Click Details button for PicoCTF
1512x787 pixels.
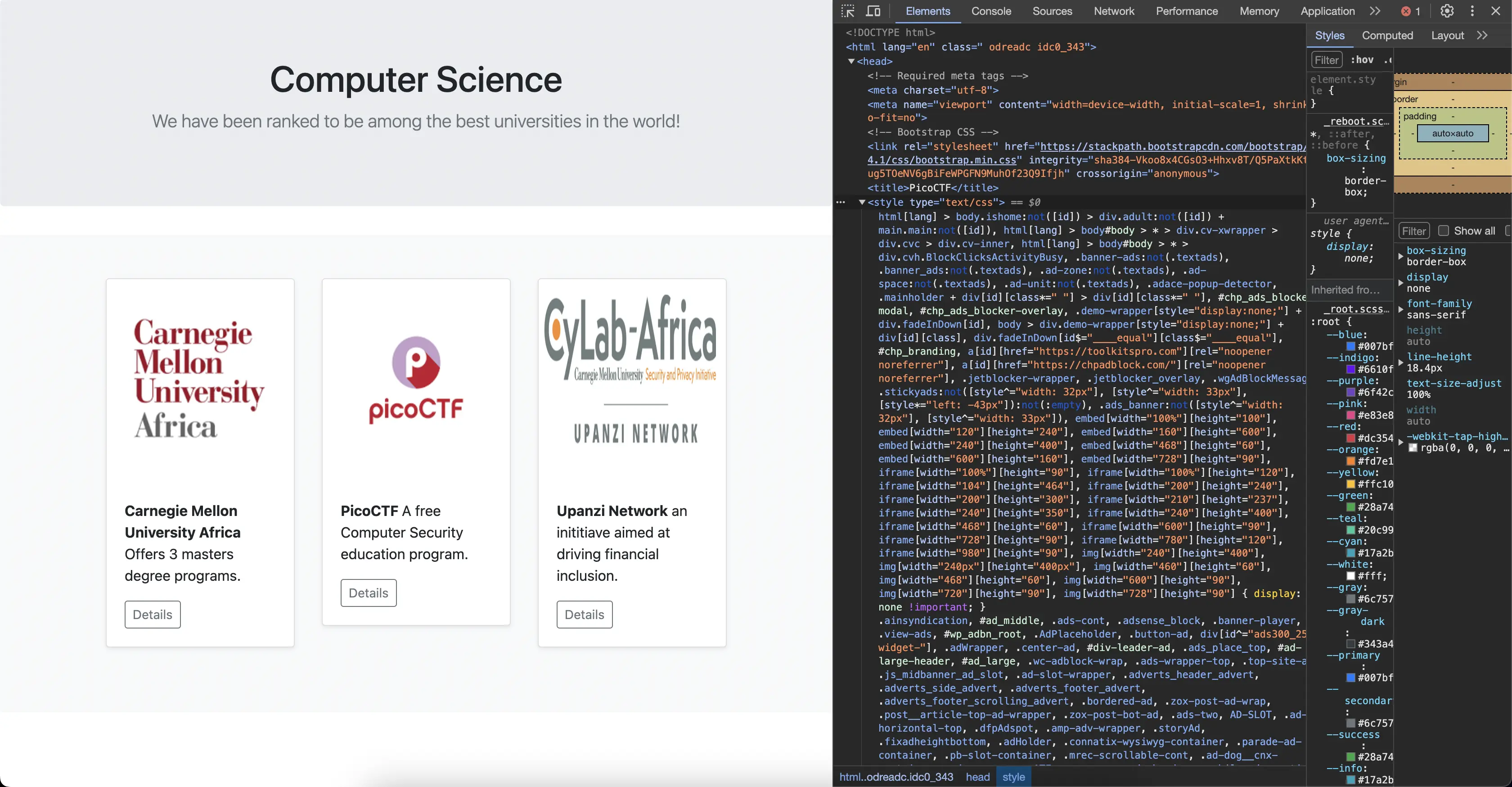[368, 593]
